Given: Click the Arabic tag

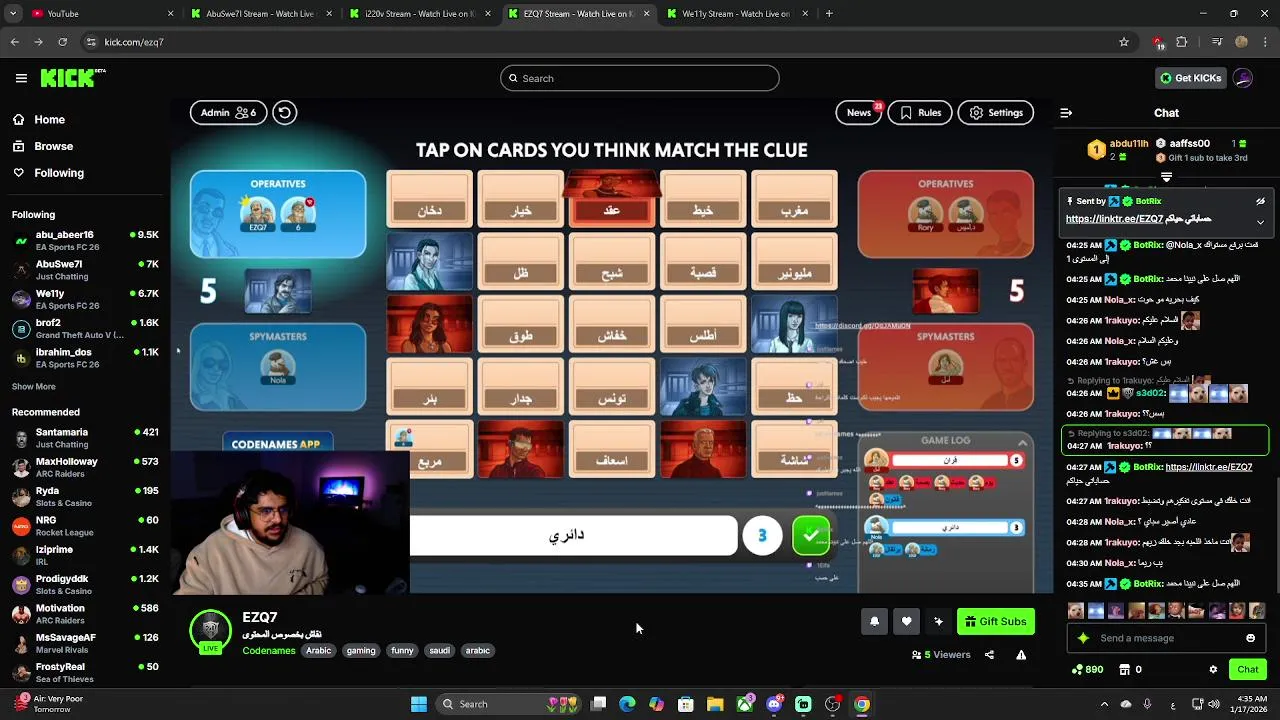Looking at the screenshot, I should pyautogui.click(x=319, y=651).
